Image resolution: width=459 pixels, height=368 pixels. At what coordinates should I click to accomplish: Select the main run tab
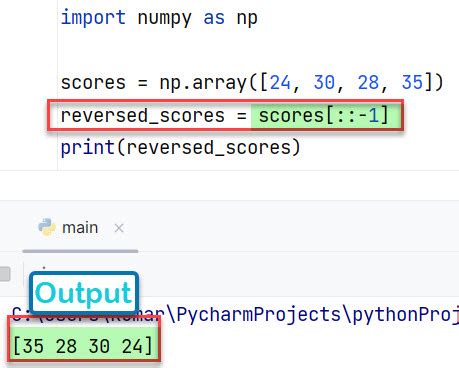[80, 228]
